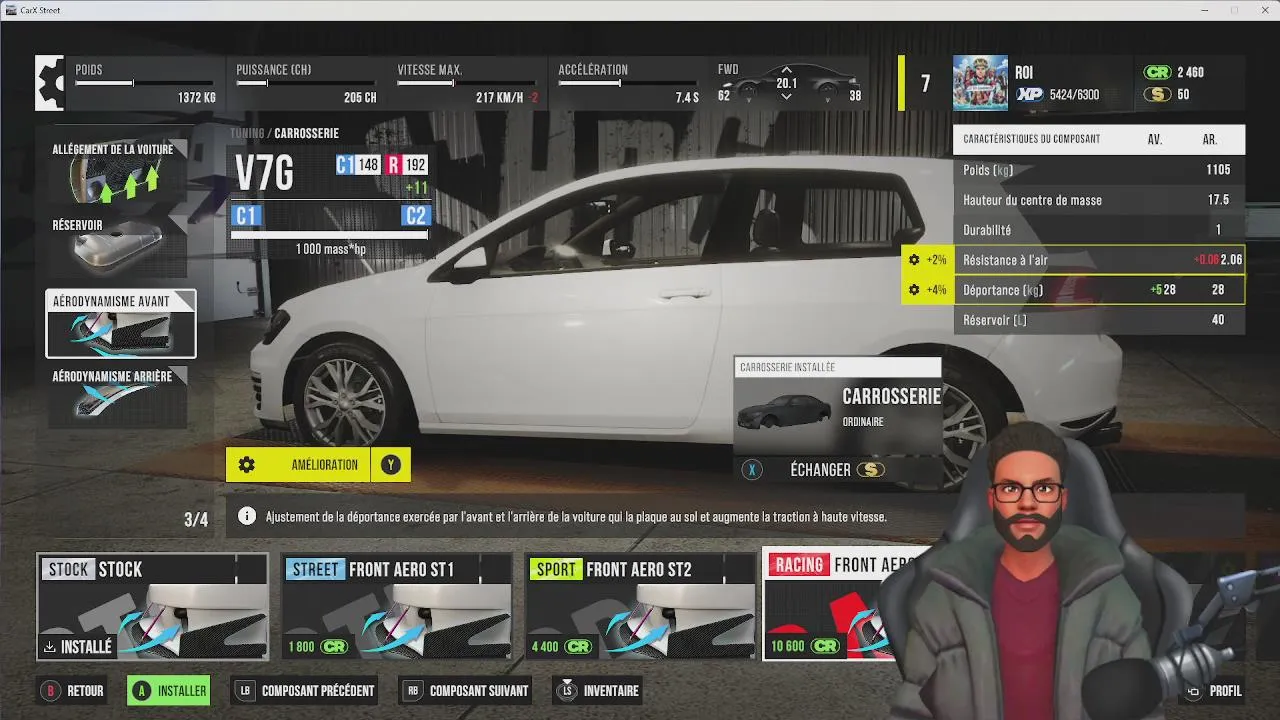Image resolution: width=1280 pixels, height=720 pixels.
Task: Click the Poids (kg) characteristic row
Action: coord(1099,170)
